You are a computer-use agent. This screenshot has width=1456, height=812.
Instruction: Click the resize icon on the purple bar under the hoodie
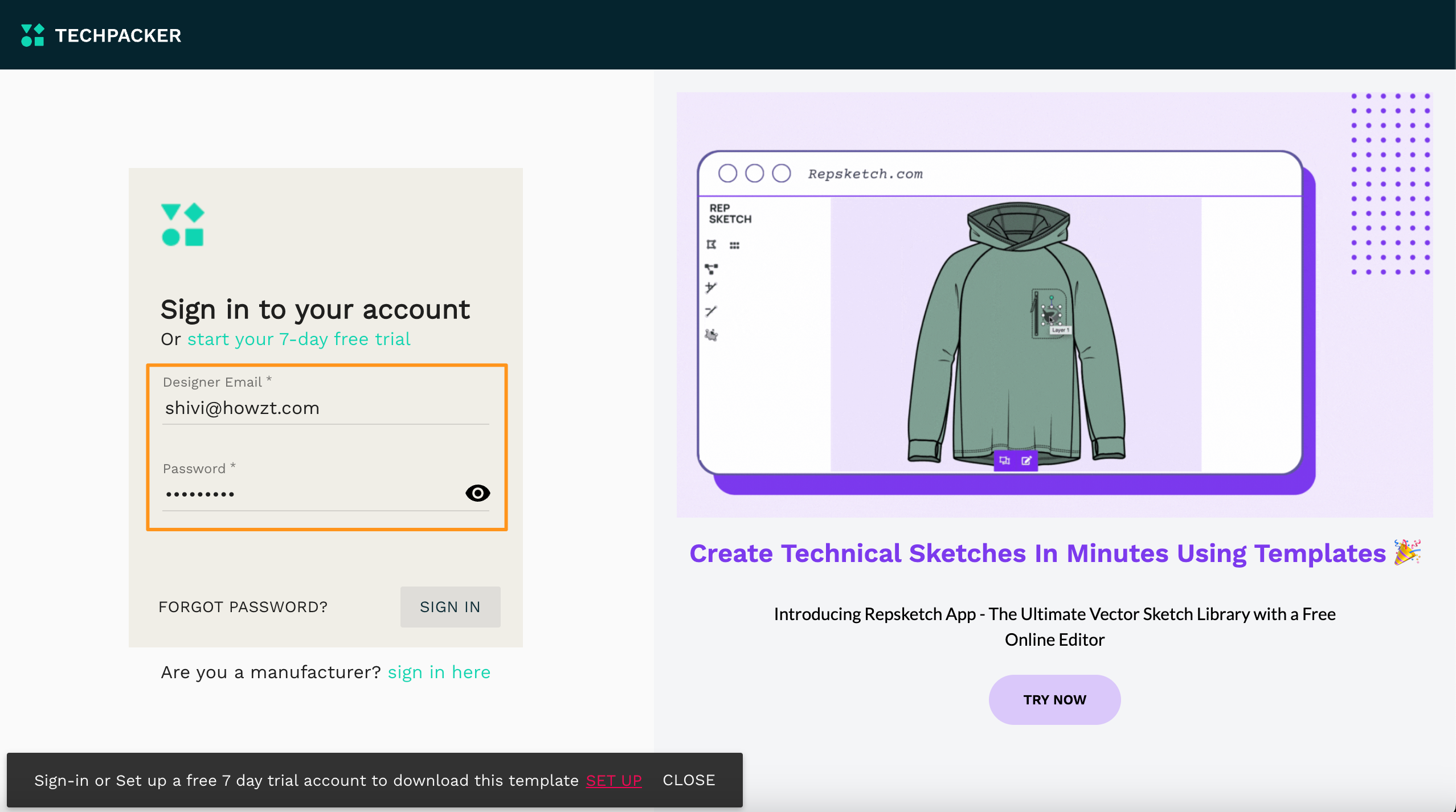click(1004, 461)
